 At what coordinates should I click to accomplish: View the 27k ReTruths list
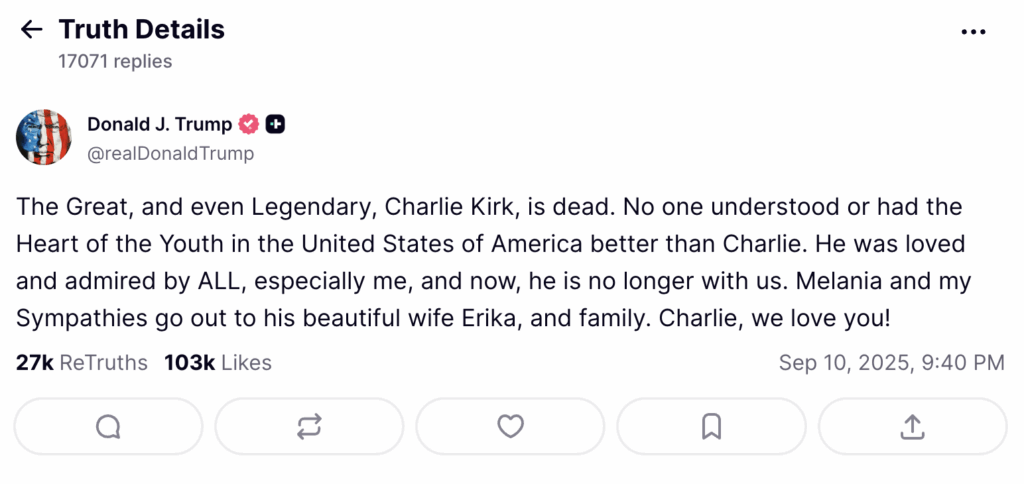(82, 363)
